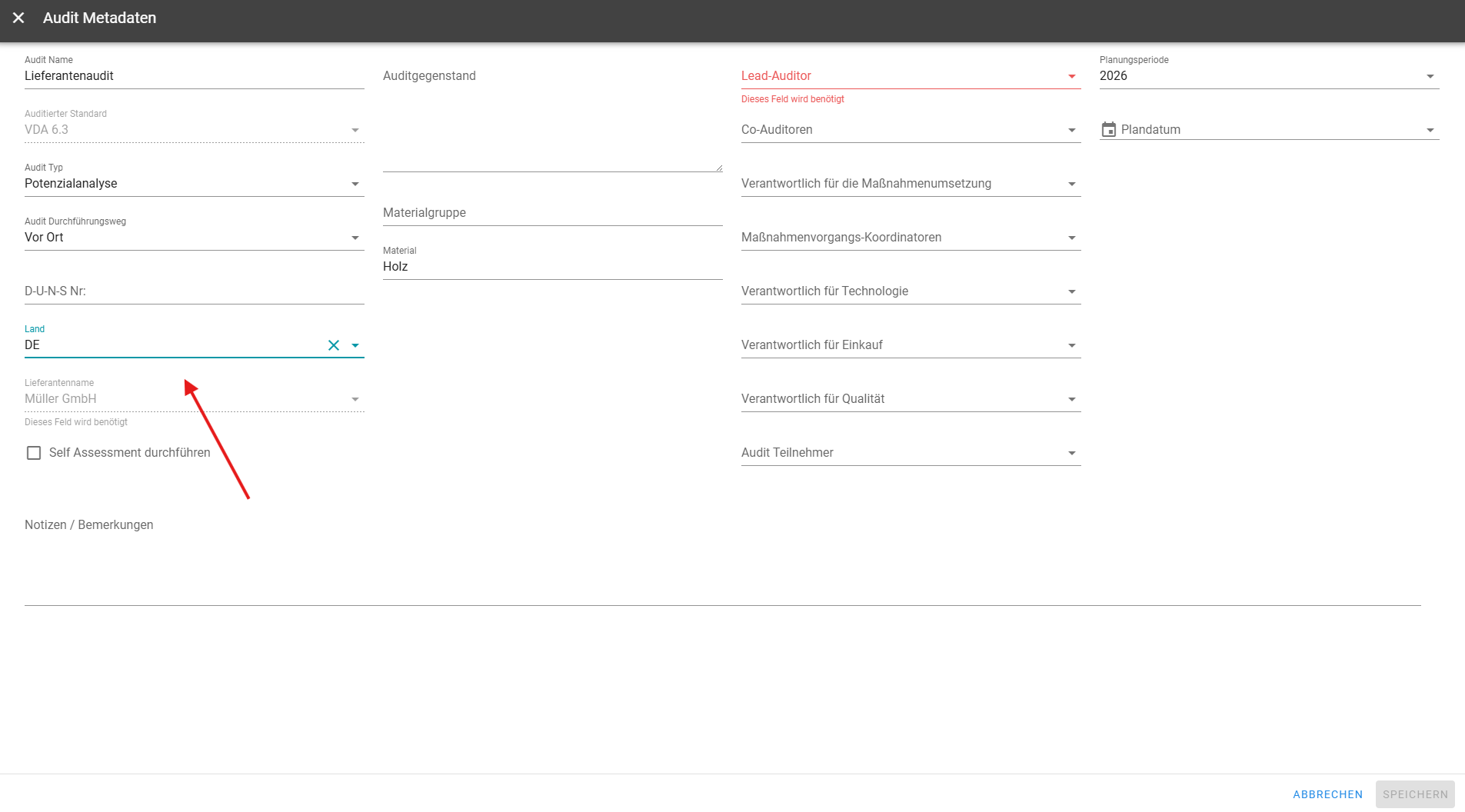Open the Land dropdown arrow
This screenshot has height=812, width=1465.
(x=355, y=345)
